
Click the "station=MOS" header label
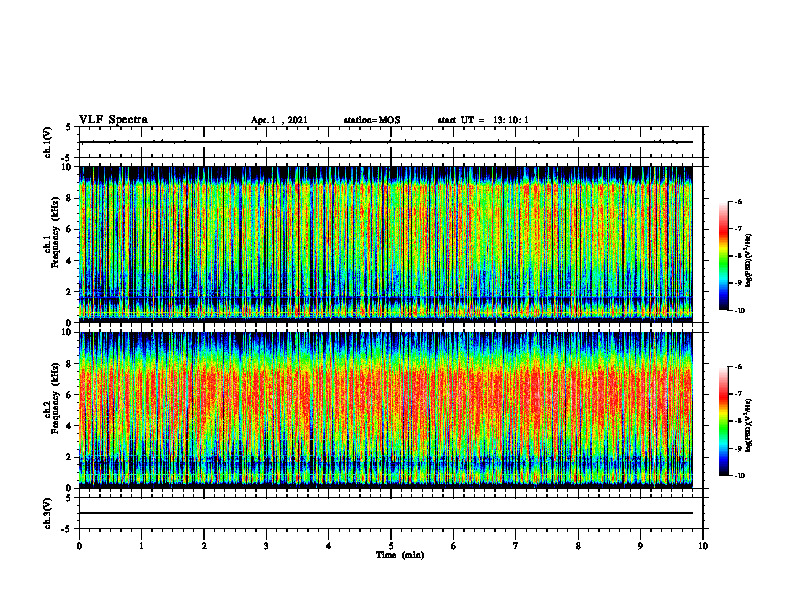point(372,120)
